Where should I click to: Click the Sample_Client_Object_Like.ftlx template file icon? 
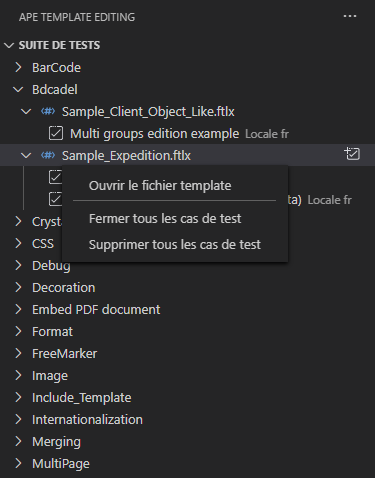[48, 111]
